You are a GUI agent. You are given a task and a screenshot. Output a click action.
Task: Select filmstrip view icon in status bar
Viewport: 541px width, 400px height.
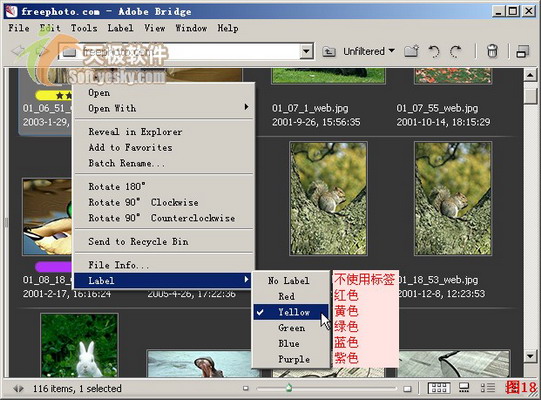coord(464,388)
